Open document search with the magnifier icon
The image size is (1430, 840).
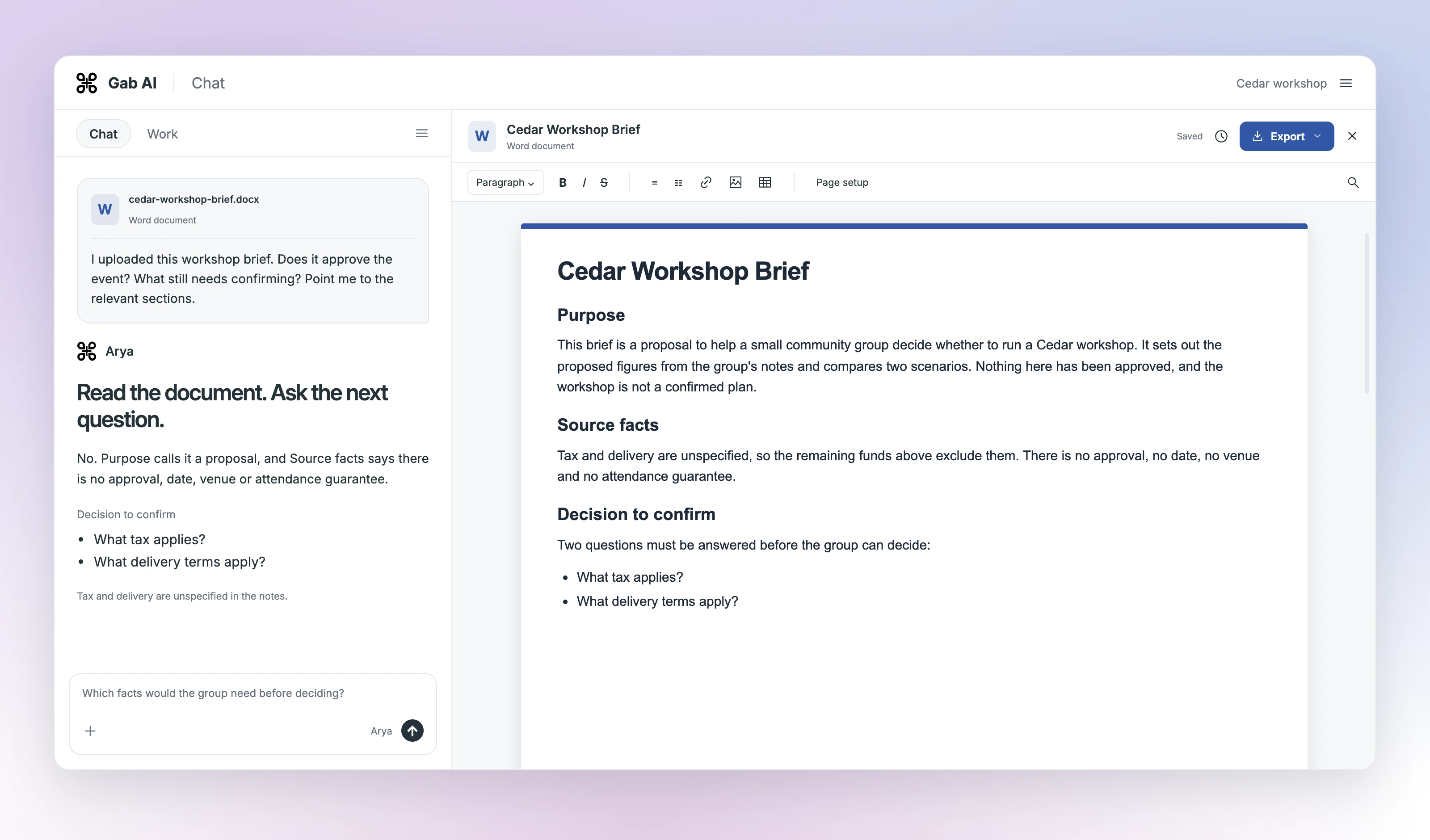click(1353, 183)
